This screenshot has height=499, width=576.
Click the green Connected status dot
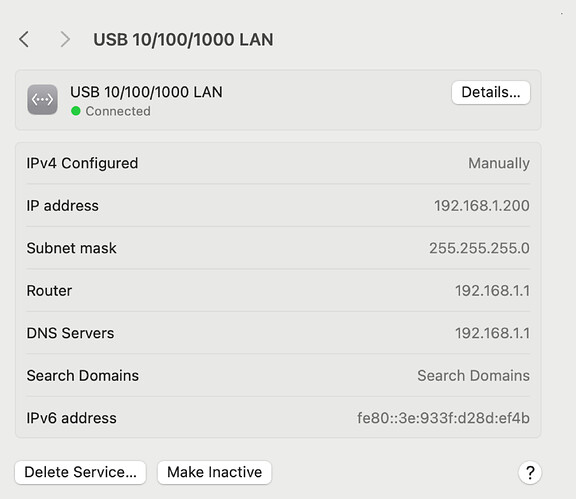point(76,111)
